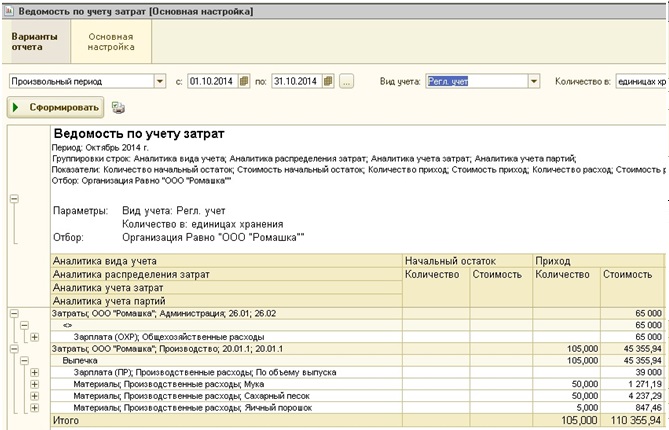Viewport: 669px width, 430px height.
Task: Expand the Материалы Мука row
Action: 35,384
